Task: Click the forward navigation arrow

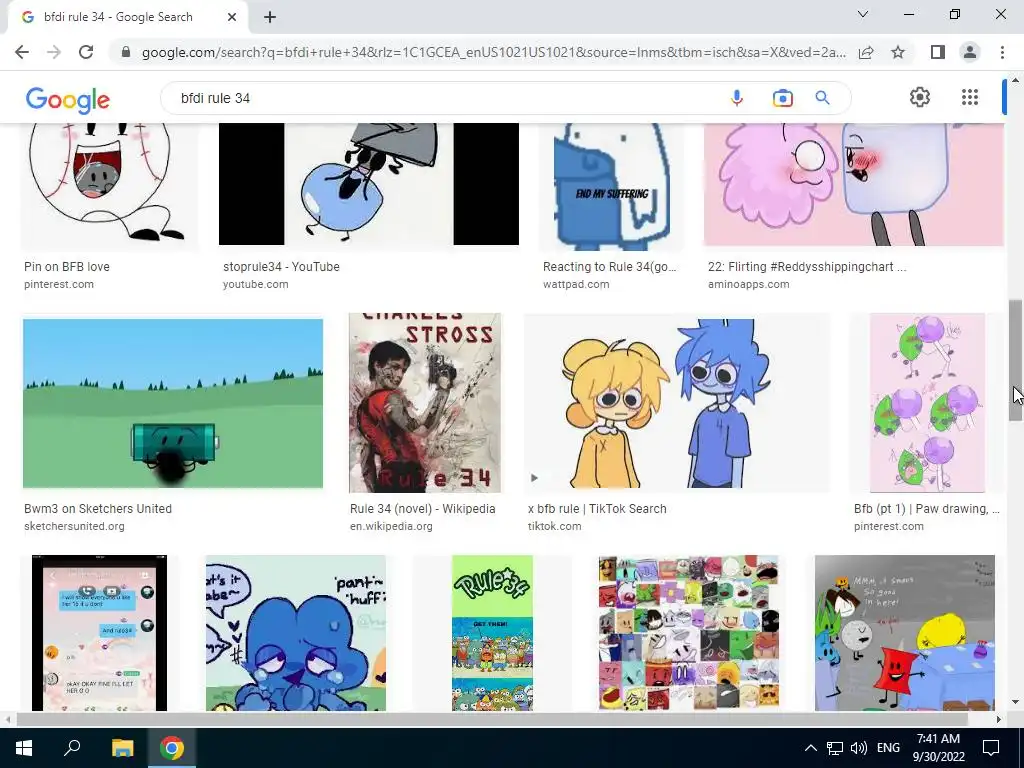Action: 54,52
